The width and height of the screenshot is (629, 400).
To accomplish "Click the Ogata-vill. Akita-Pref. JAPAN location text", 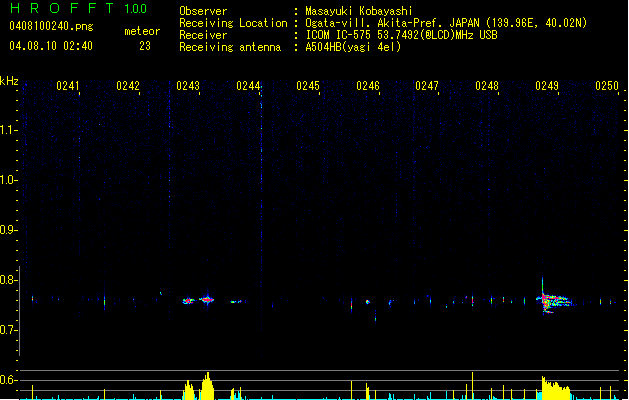I will click(446, 23).
